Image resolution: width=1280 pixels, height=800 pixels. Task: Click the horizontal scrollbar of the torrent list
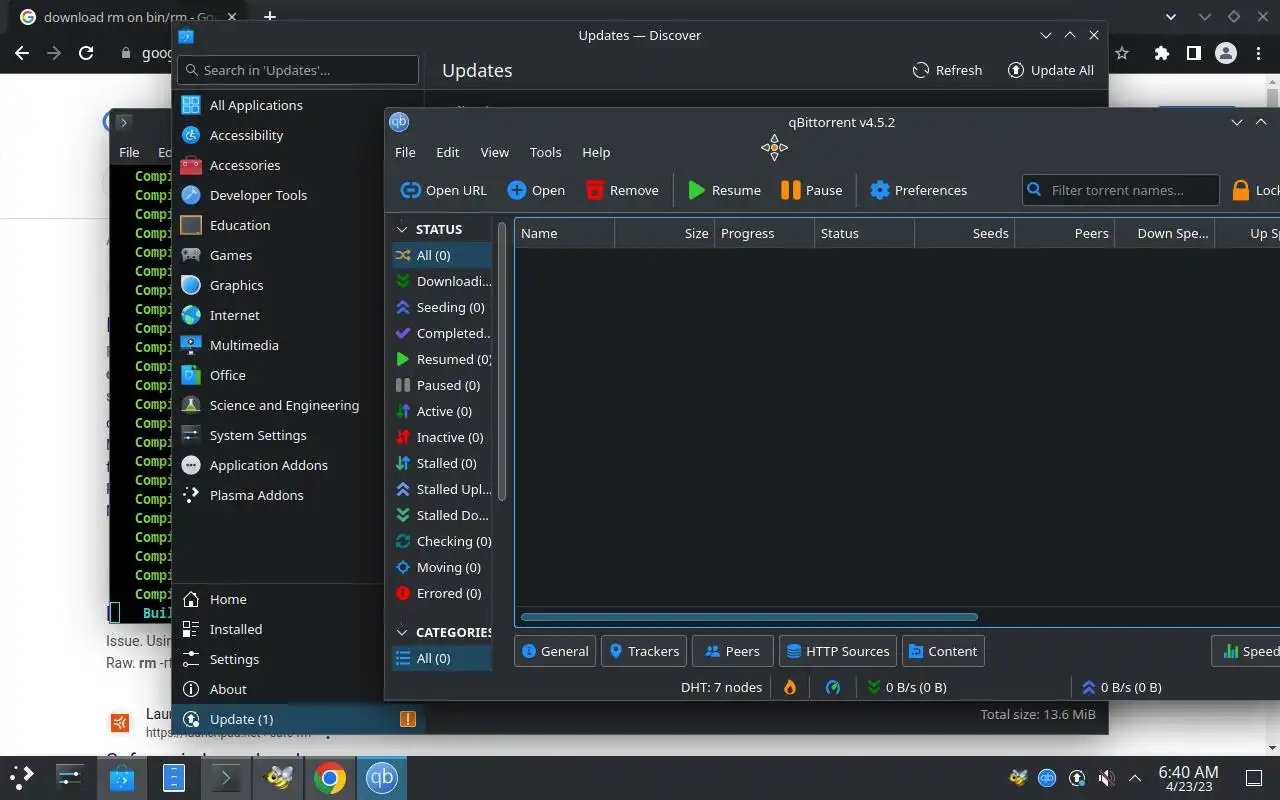coord(749,617)
